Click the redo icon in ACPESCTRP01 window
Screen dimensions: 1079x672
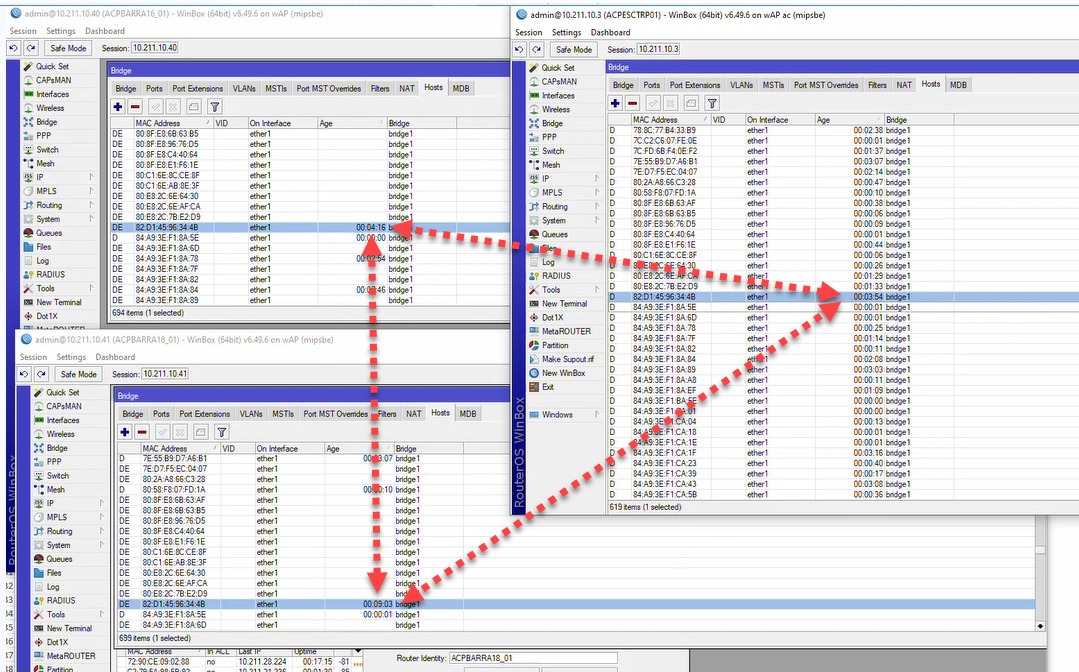[537, 50]
